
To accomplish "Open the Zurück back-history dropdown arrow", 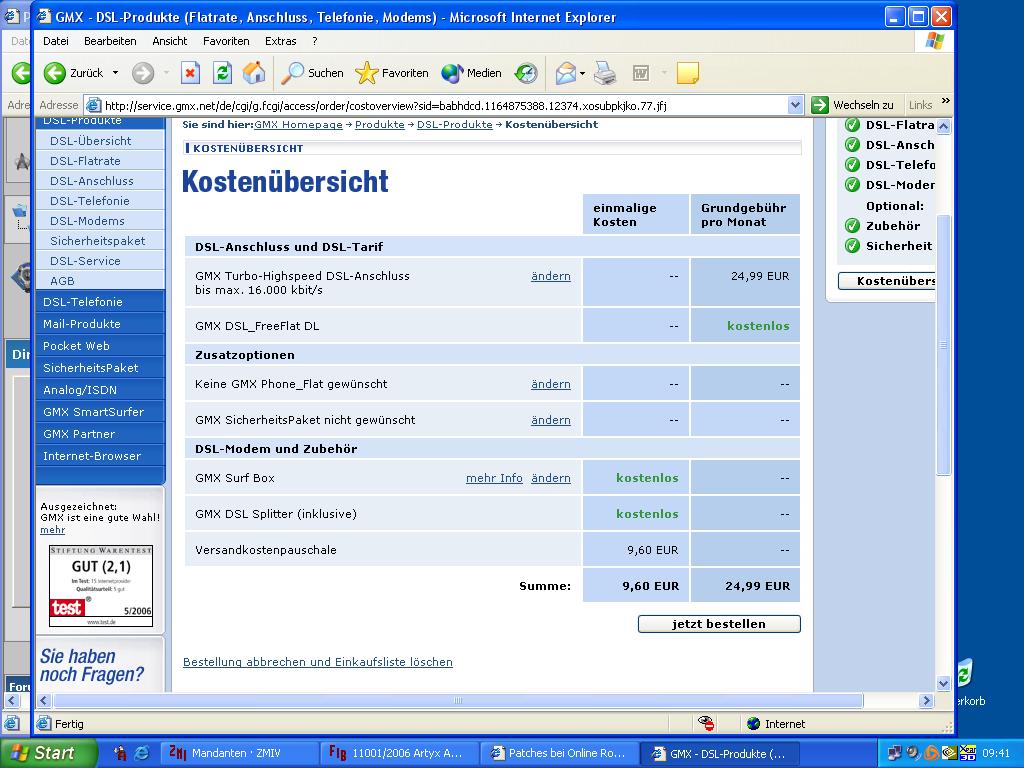I will pos(115,73).
